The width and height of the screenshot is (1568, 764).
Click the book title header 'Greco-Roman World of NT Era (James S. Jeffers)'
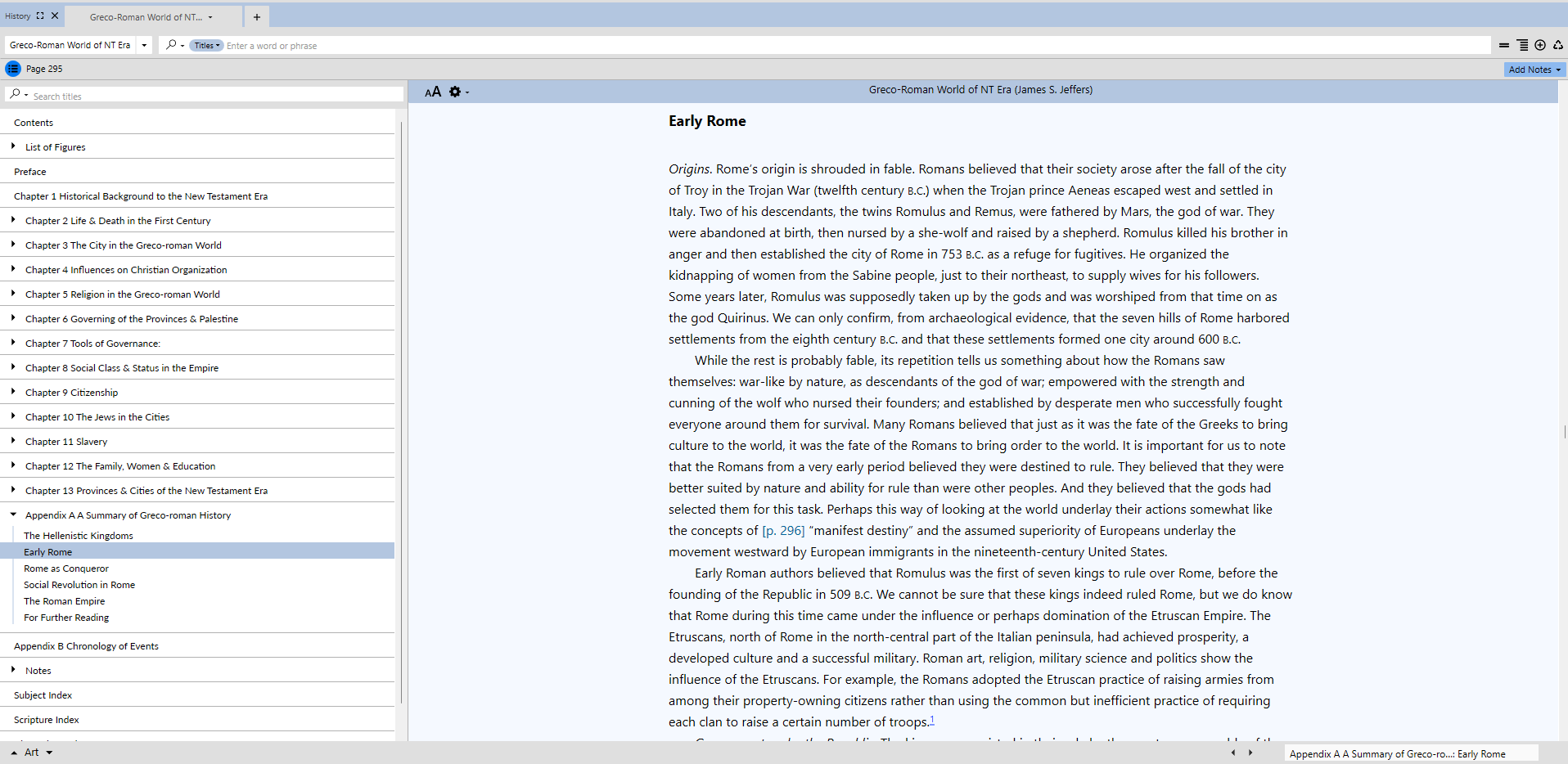980,90
